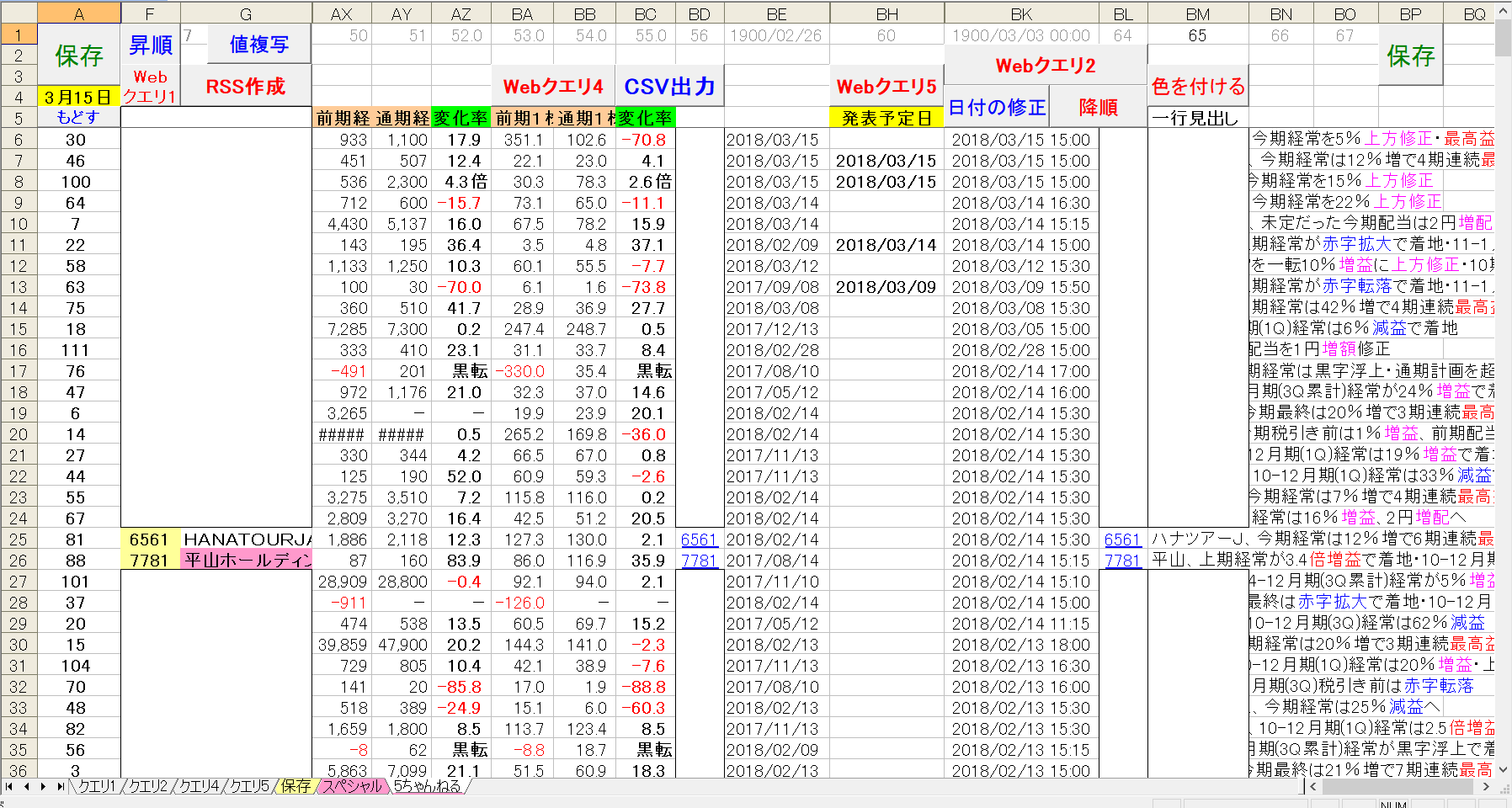Select column header AX
1512x808 pixels.
(342, 13)
